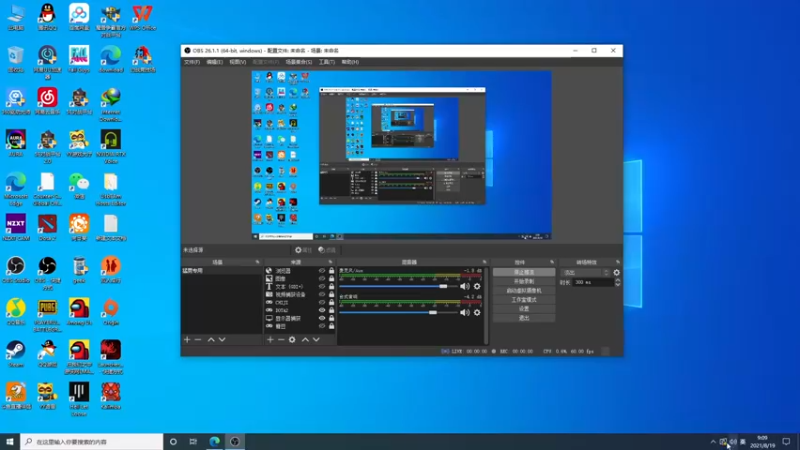Open the 视图(V) menu

pos(237,62)
